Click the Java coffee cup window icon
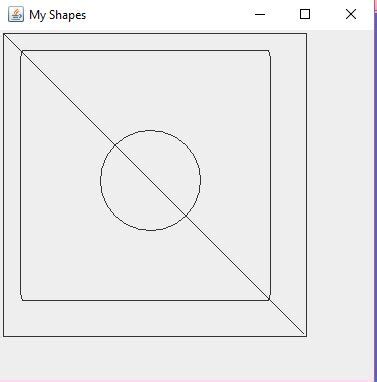This screenshot has height=382, width=377. pyautogui.click(x=16, y=14)
